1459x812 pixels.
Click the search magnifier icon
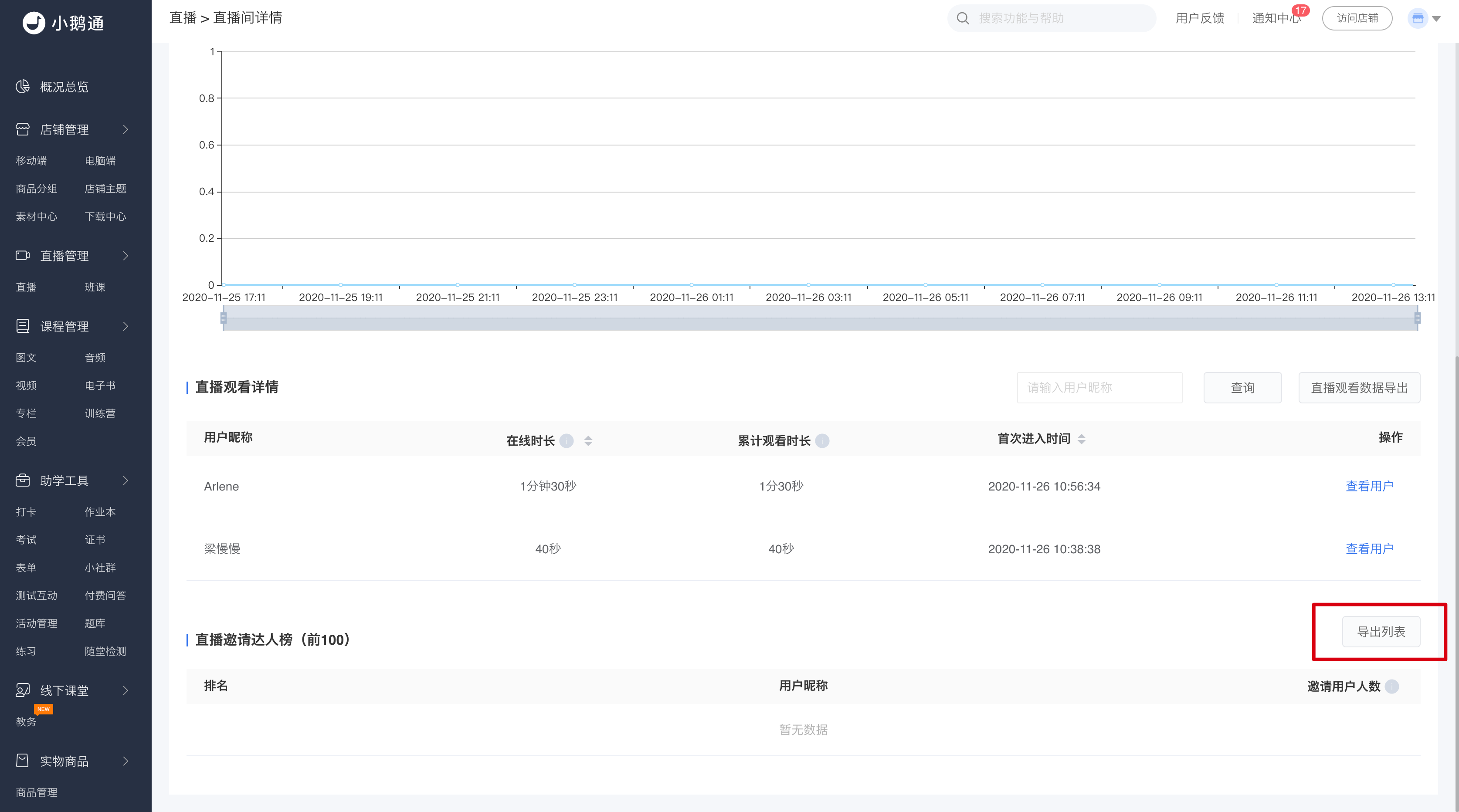pos(963,18)
